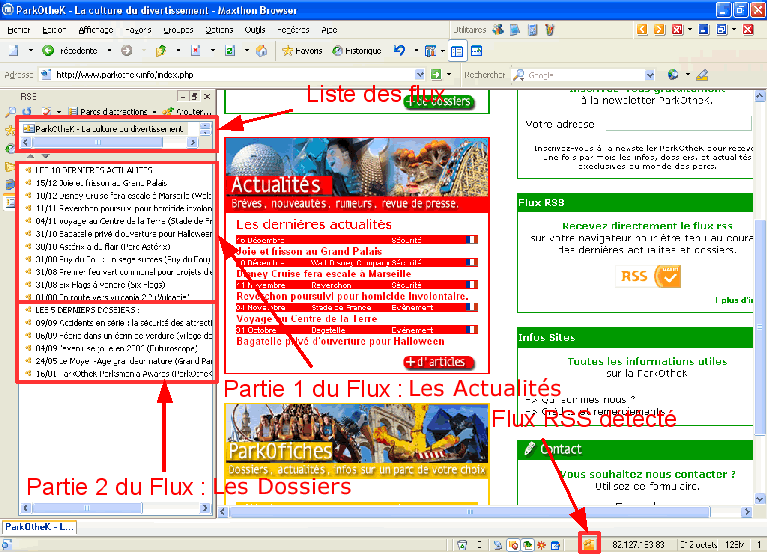Close the RSS sidebar panel
Image resolution: width=769 pixels, height=556 pixels.
tap(205, 95)
